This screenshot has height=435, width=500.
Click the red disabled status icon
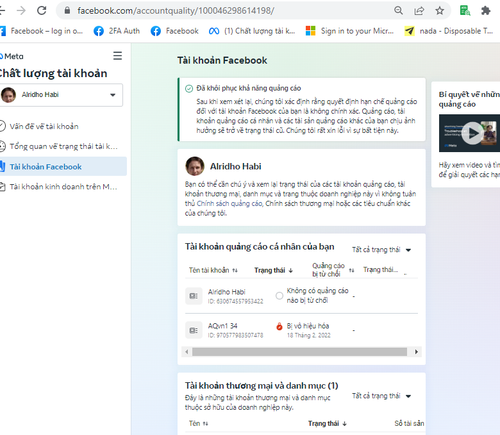(279, 327)
